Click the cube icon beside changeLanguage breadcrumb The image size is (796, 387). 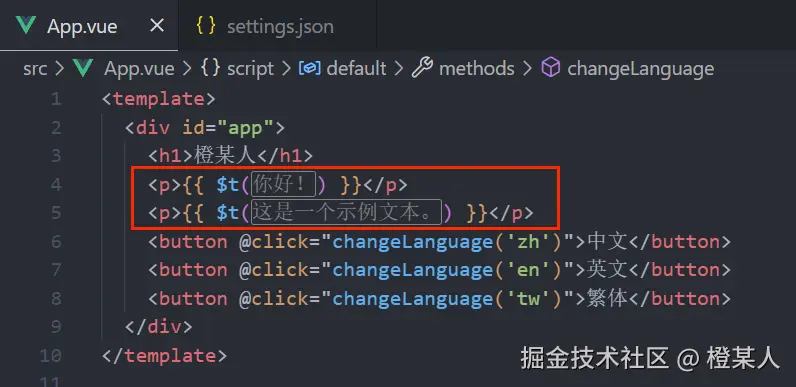tap(551, 68)
